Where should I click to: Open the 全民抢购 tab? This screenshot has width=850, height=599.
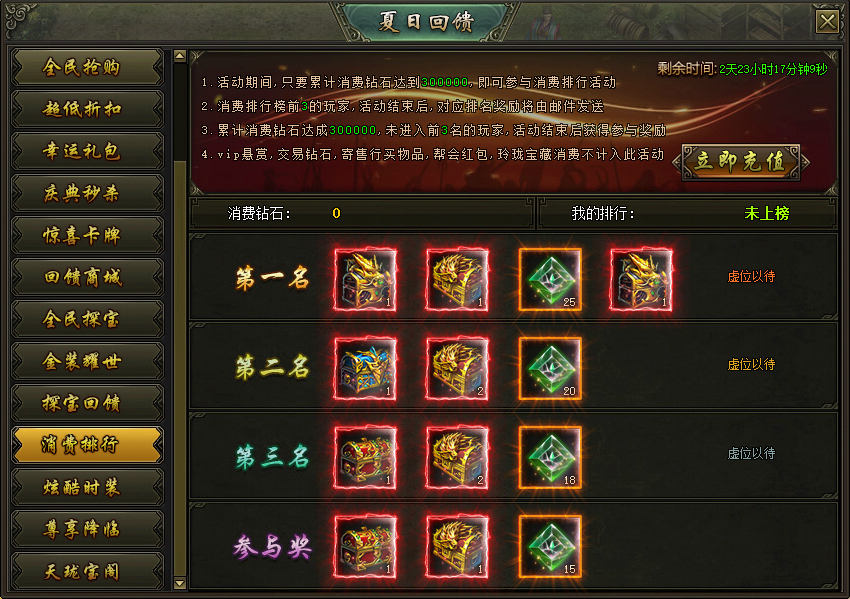pos(87,67)
